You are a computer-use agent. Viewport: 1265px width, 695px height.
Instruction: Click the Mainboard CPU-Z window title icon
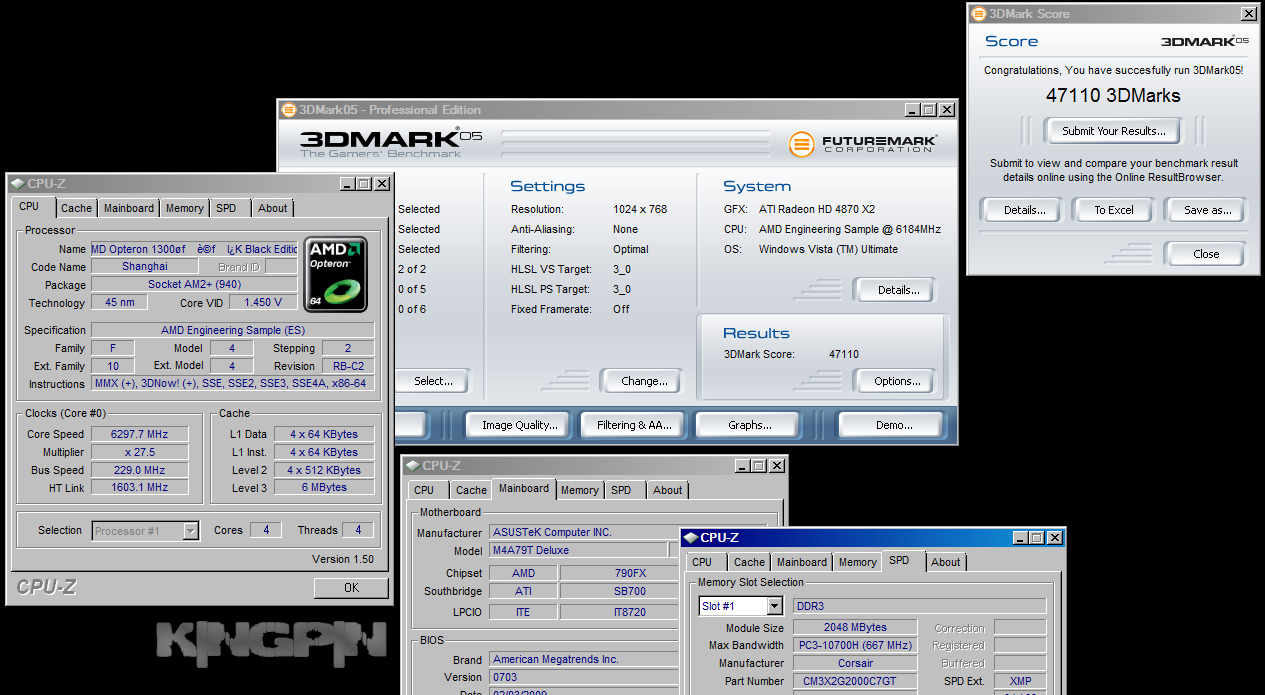pos(412,466)
